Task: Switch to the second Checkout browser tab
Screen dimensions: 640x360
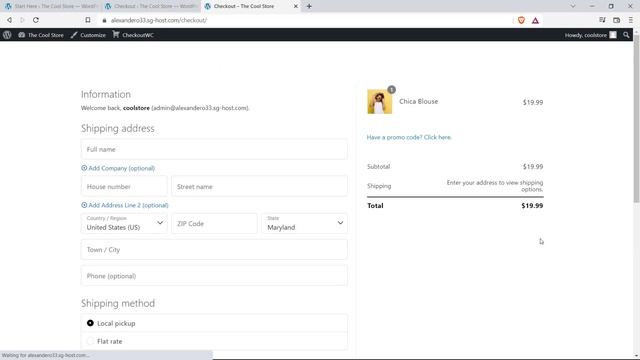Action: (151, 6)
